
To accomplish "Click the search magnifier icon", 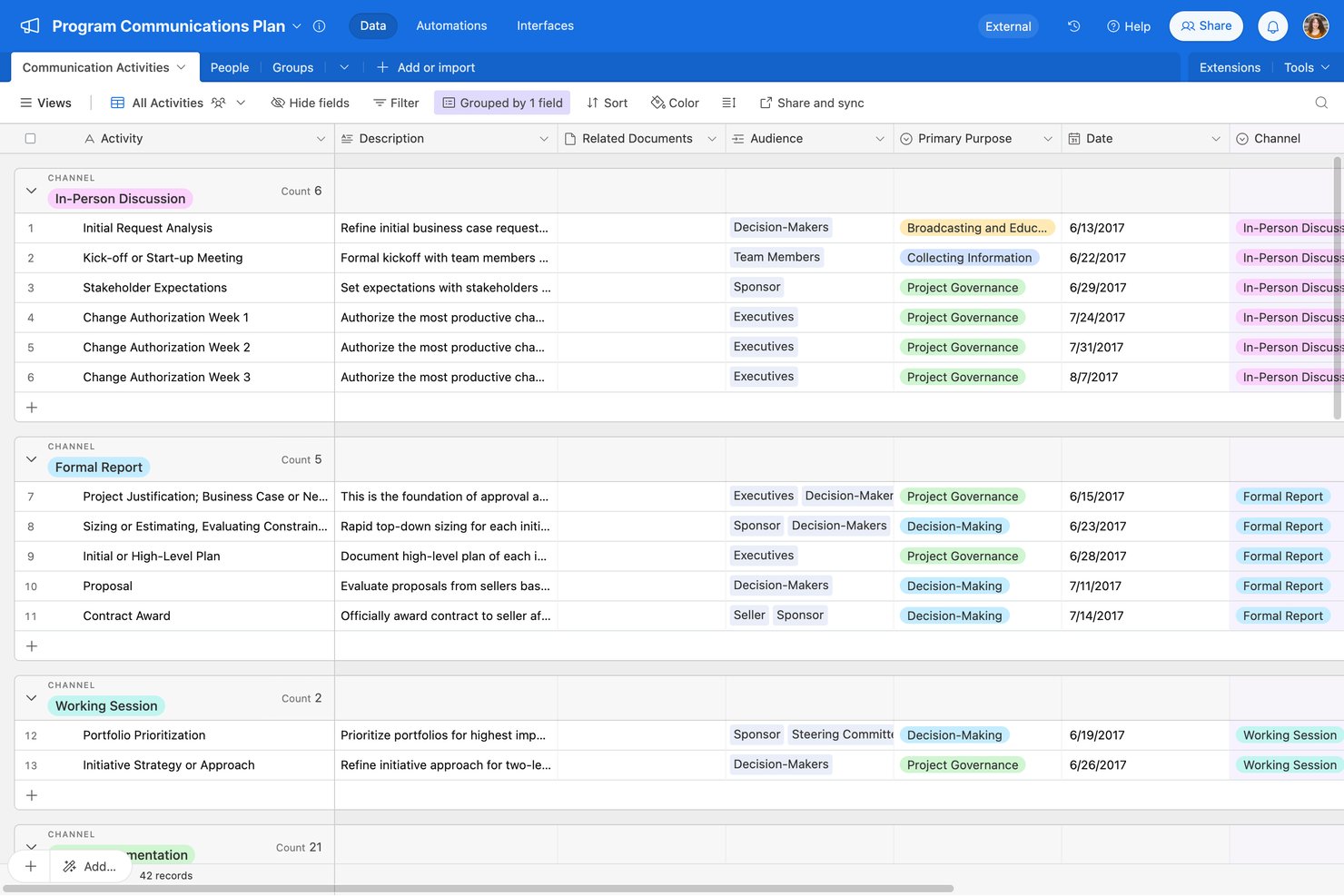I will pyautogui.click(x=1321, y=103).
